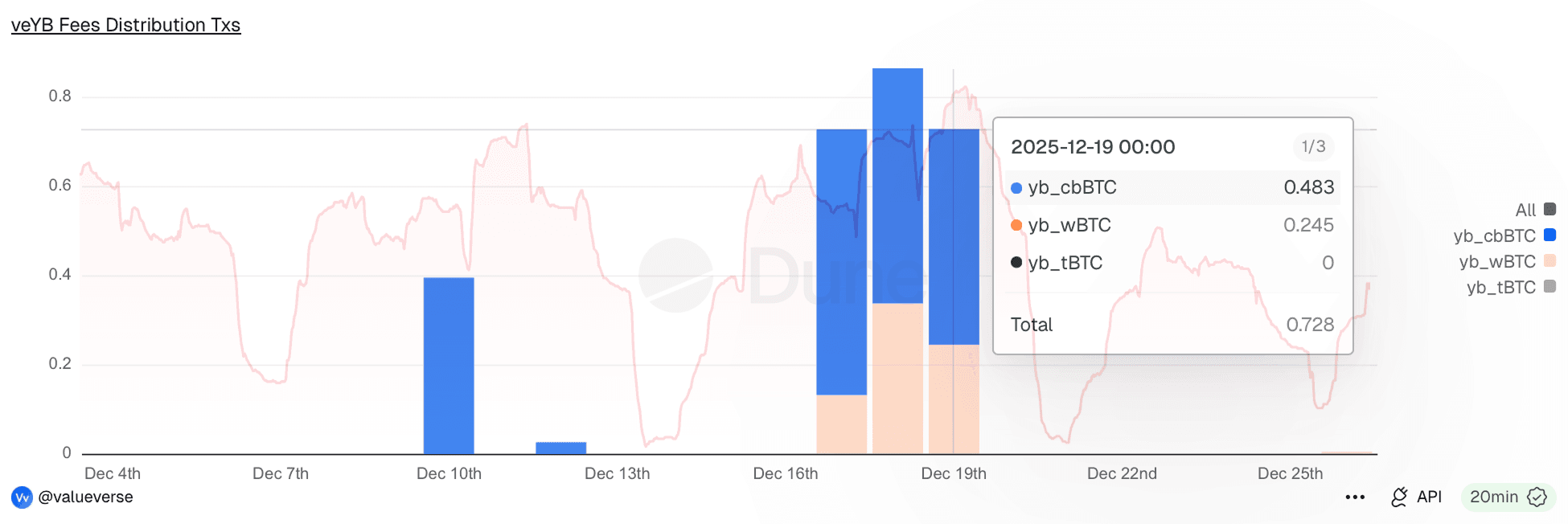Click the 1/3 page indicator in tooltip
This screenshot has height=524, width=1568.
tap(1313, 147)
